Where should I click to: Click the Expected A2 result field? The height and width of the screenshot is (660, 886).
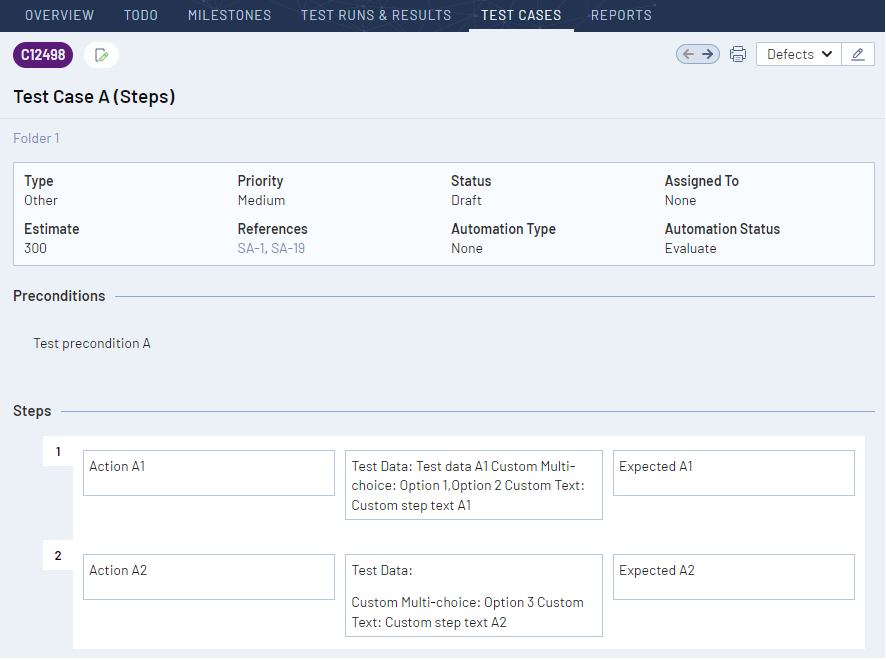tap(733, 577)
